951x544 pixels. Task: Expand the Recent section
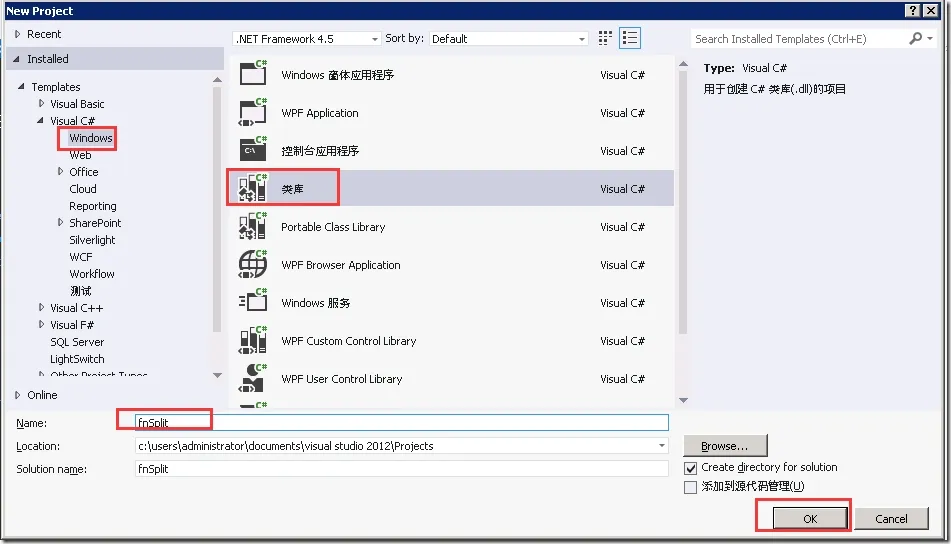(18, 34)
